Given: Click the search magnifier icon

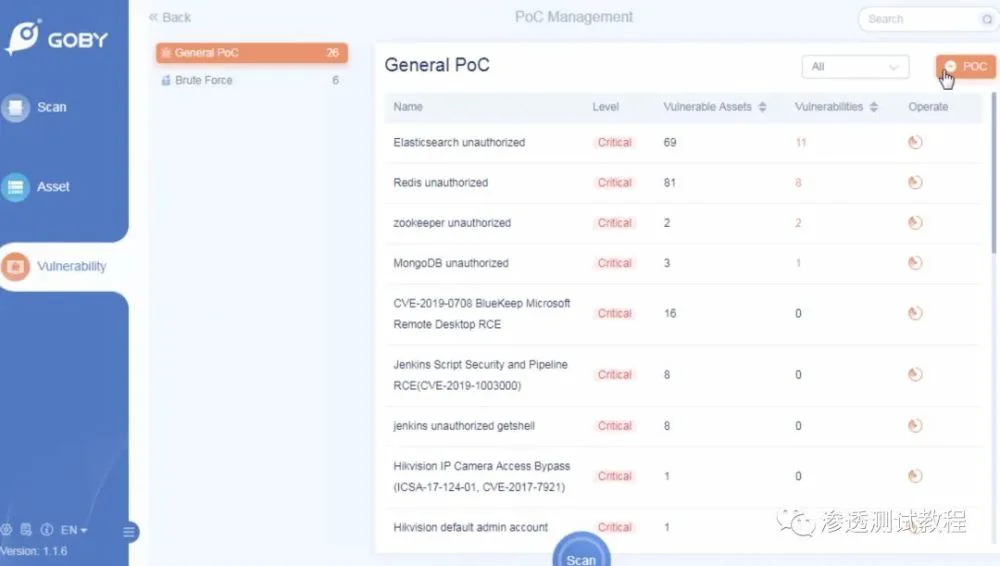Looking at the screenshot, I should pyautogui.click(x=987, y=19).
